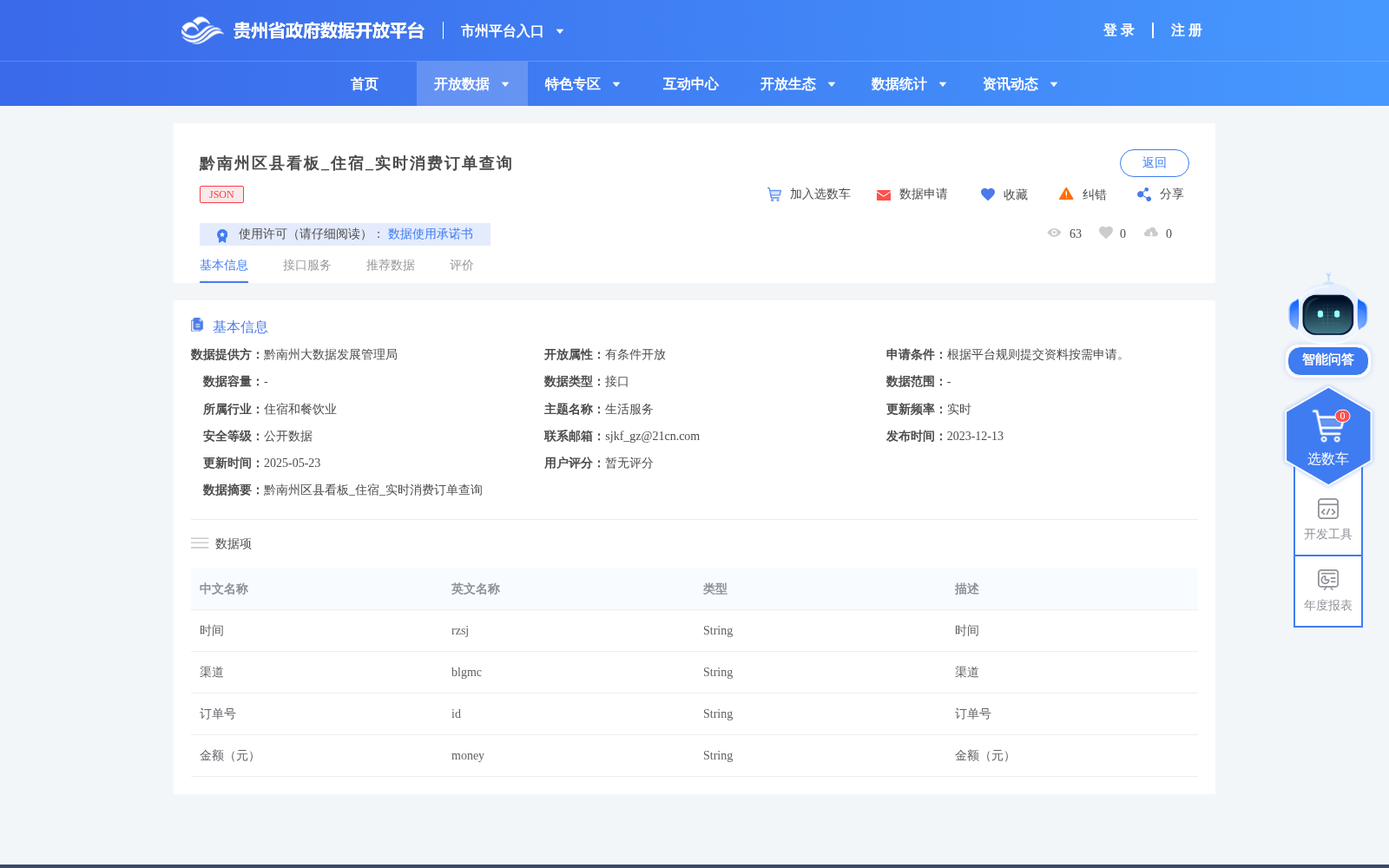
Task: Click the 英文名称 column header
Action: click(x=476, y=589)
